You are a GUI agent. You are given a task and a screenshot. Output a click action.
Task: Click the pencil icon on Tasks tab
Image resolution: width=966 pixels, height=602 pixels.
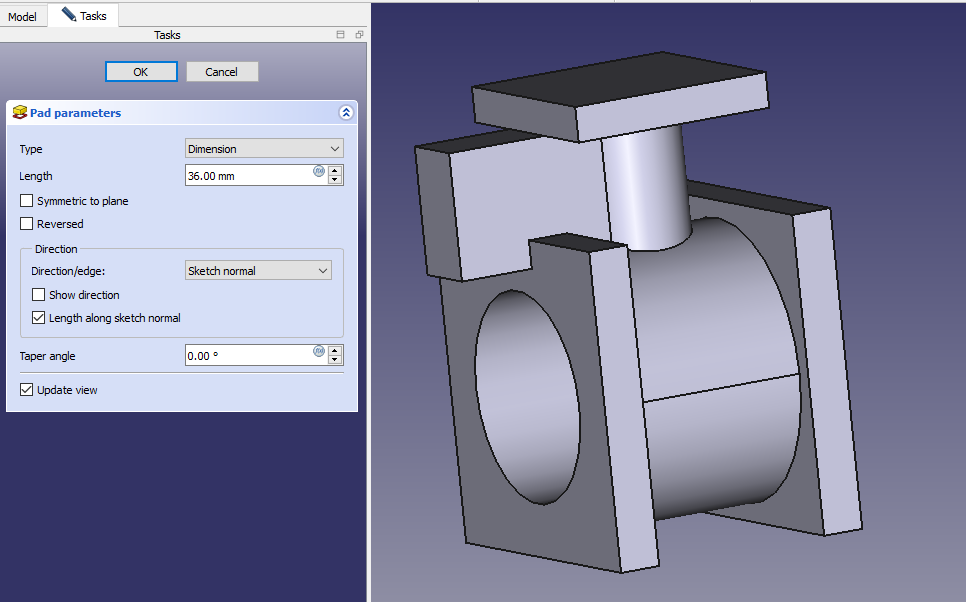tap(68, 15)
